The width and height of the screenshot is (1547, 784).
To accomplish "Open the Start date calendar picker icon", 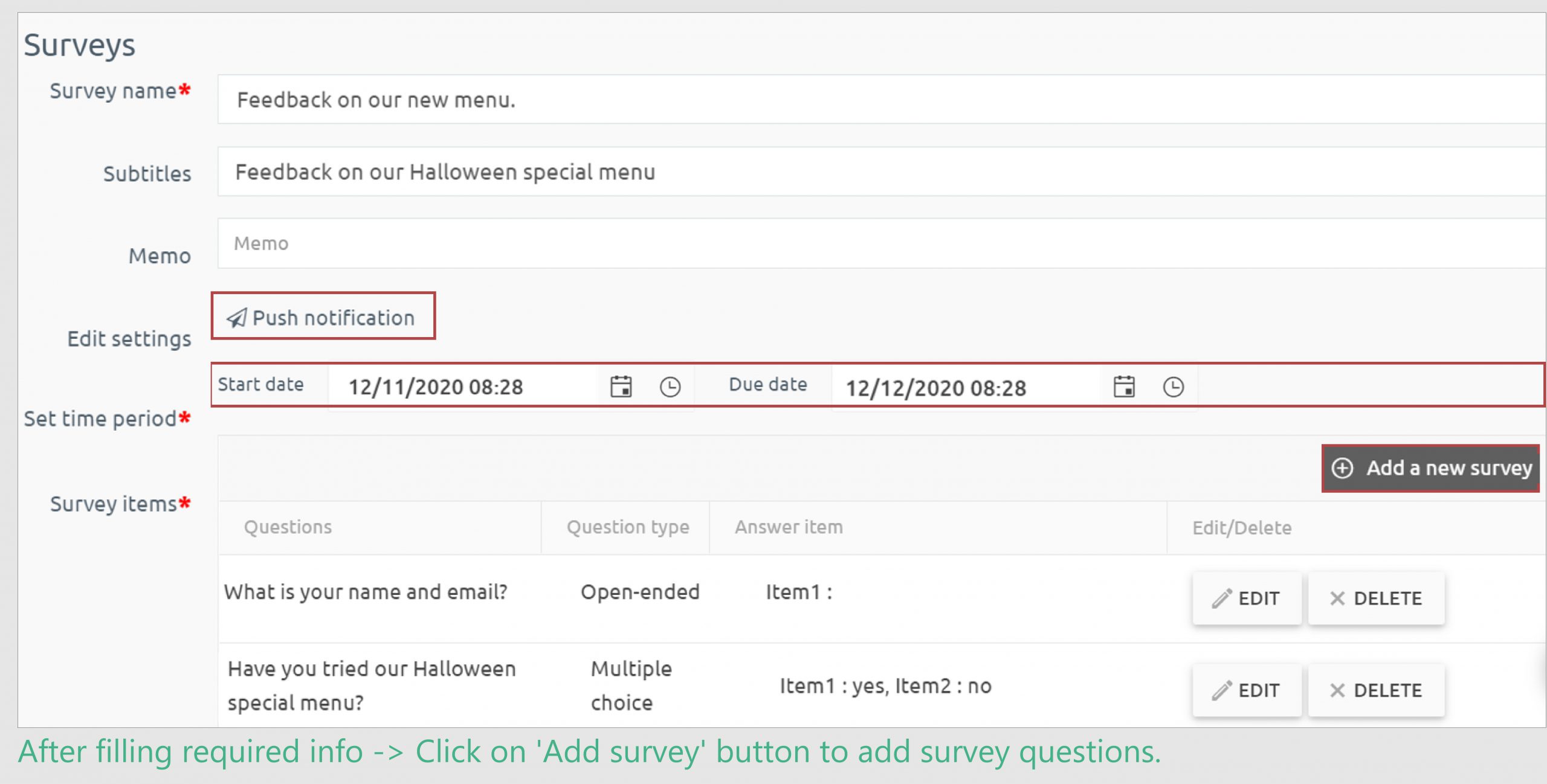I will point(621,387).
